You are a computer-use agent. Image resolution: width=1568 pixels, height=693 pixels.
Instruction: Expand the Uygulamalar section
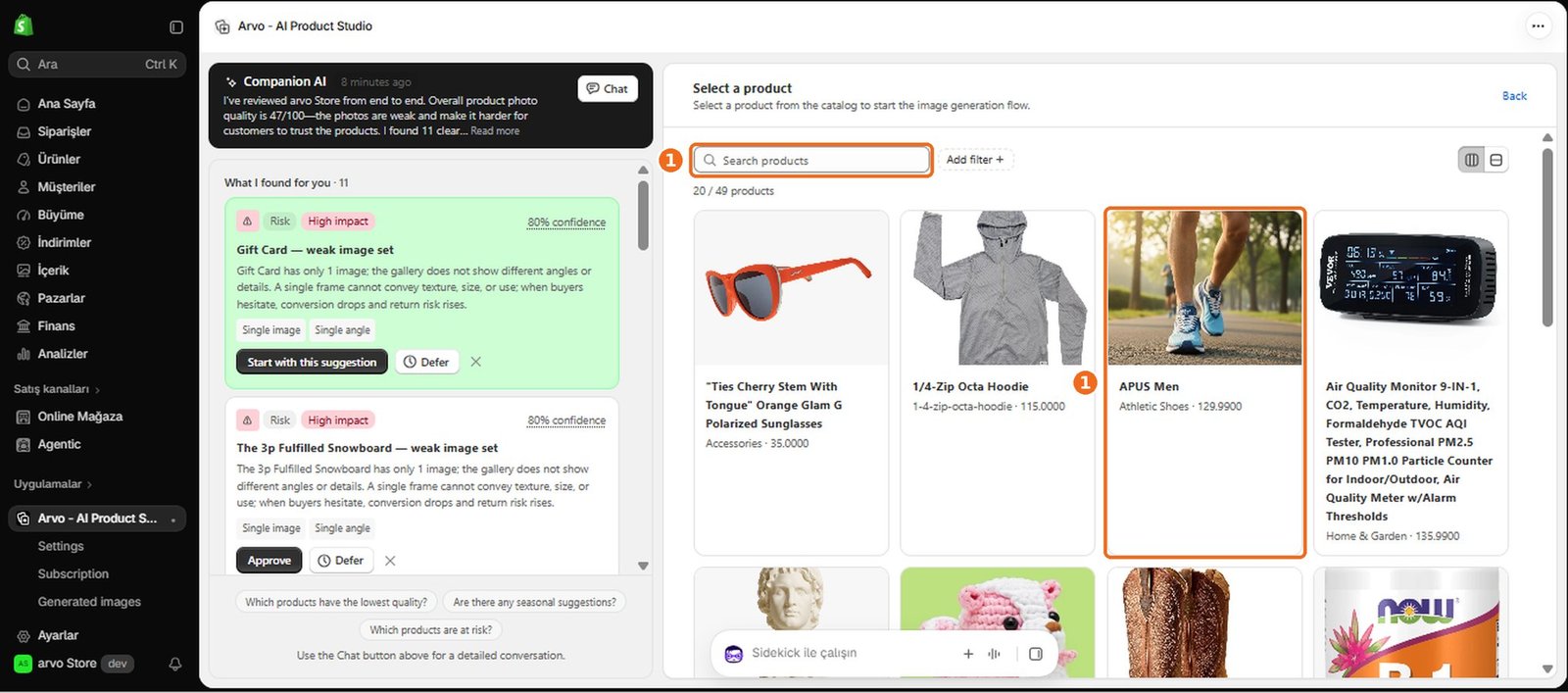pyautogui.click(x=53, y=484)
